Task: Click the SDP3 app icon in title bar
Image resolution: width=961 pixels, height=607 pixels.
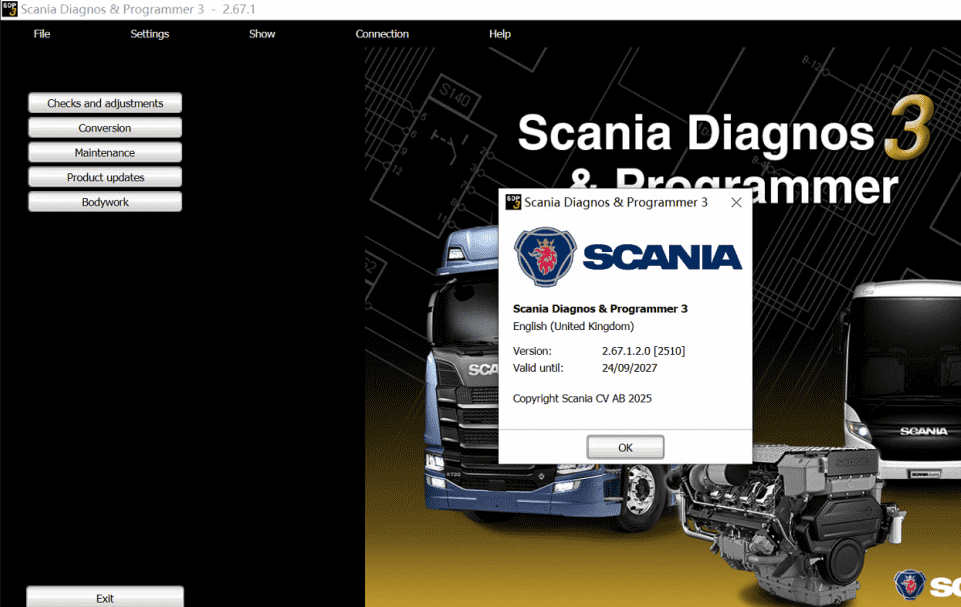Action: [x=10, y=9]
